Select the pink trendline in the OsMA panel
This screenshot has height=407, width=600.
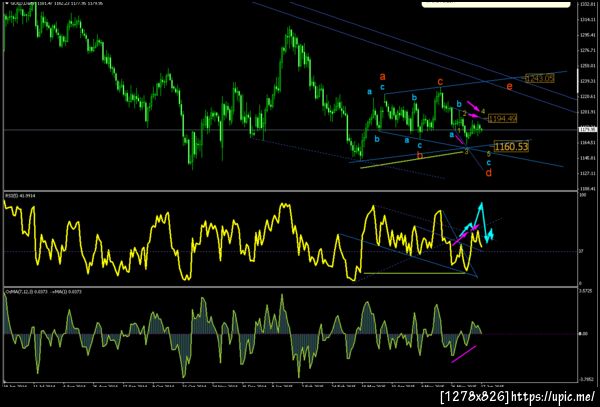pos(464,354)
